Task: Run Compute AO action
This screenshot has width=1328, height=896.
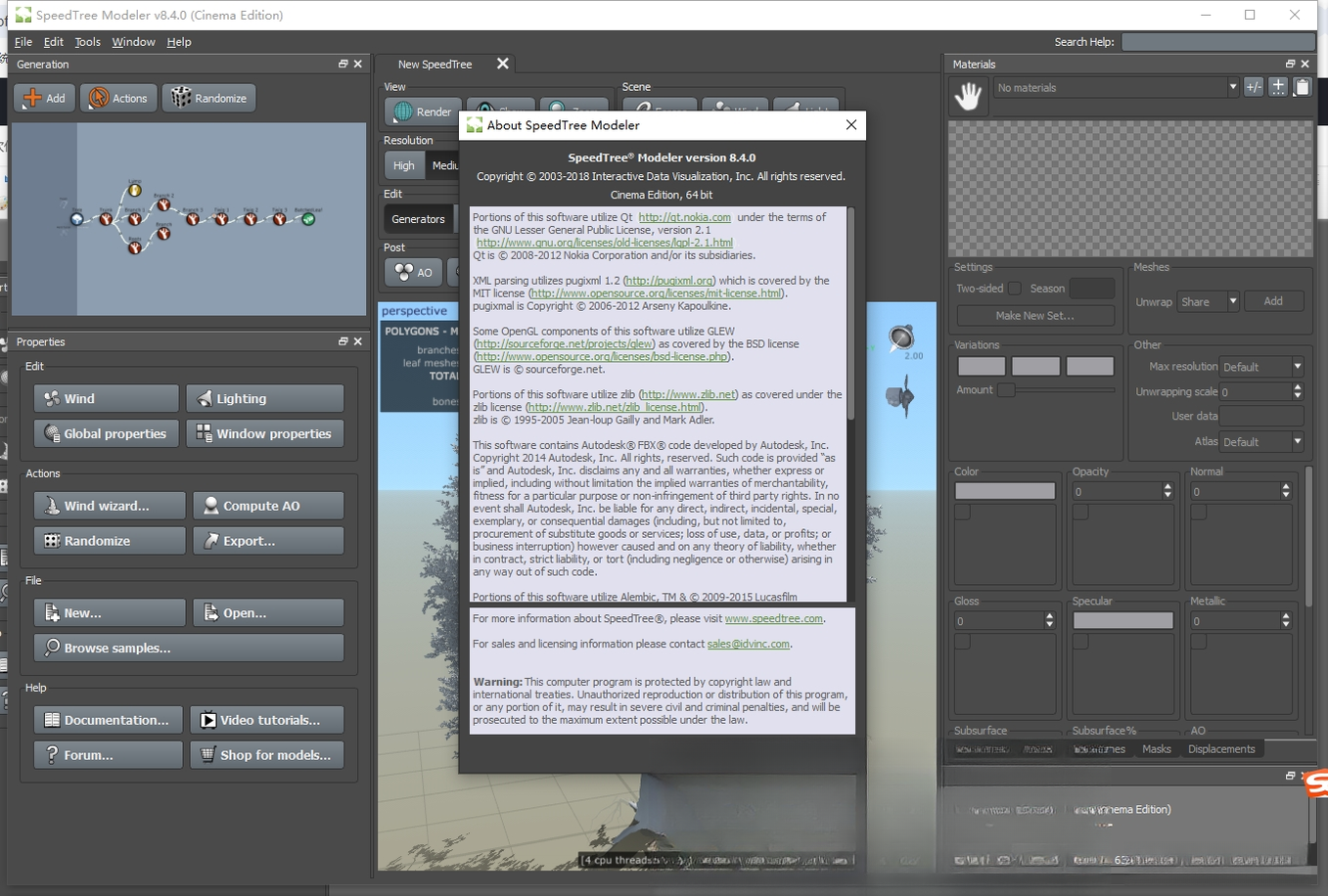Action: click(x=268, y=506)
